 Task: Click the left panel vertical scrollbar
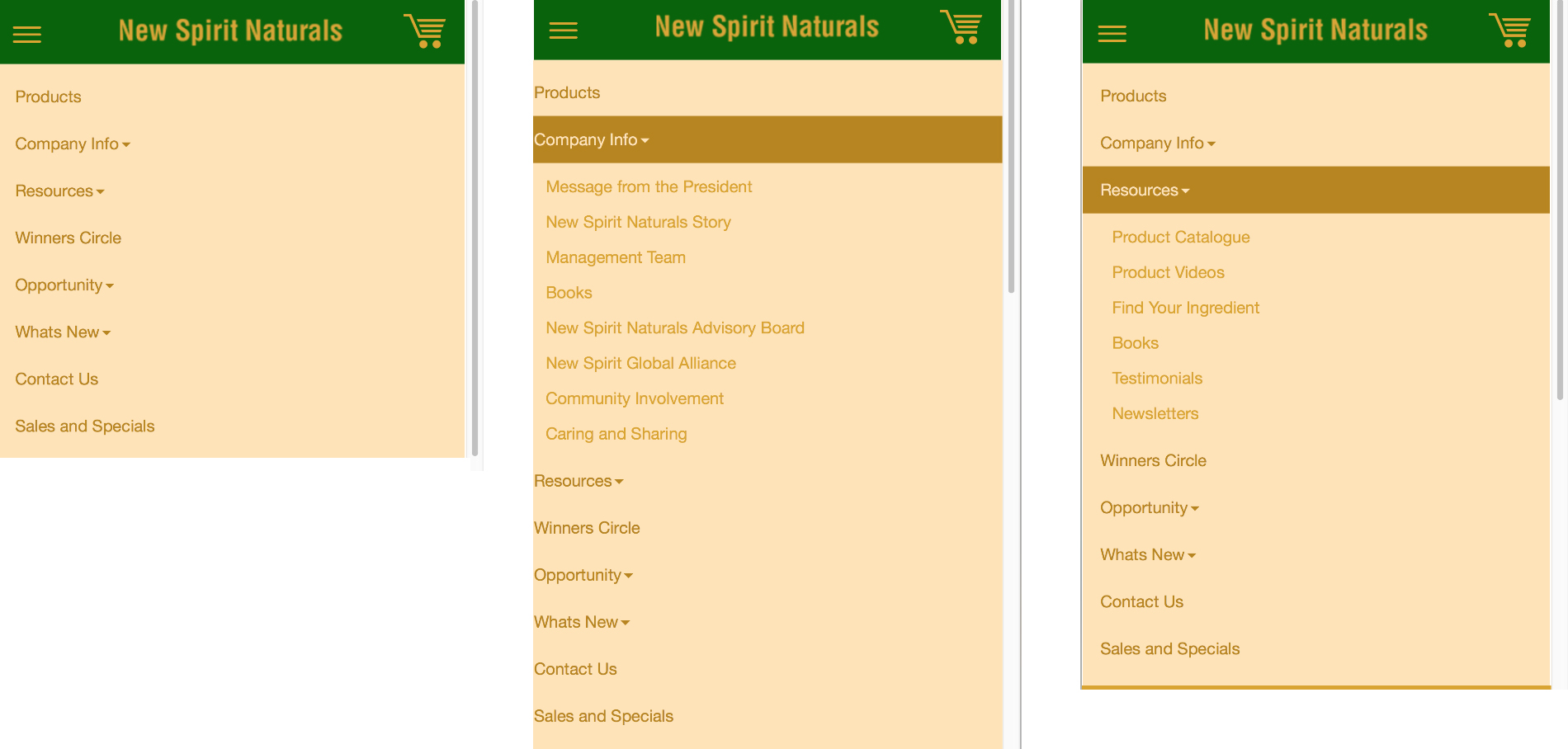point(475,227)
